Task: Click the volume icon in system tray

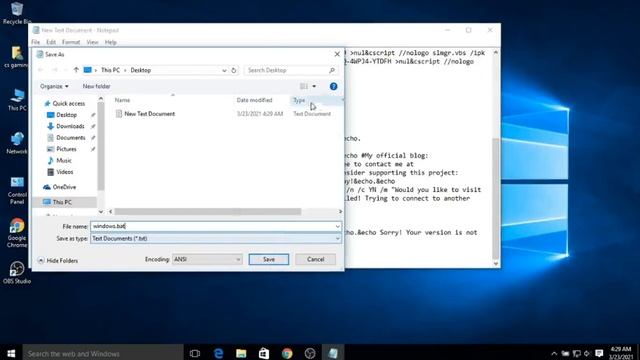Action: 587,353
